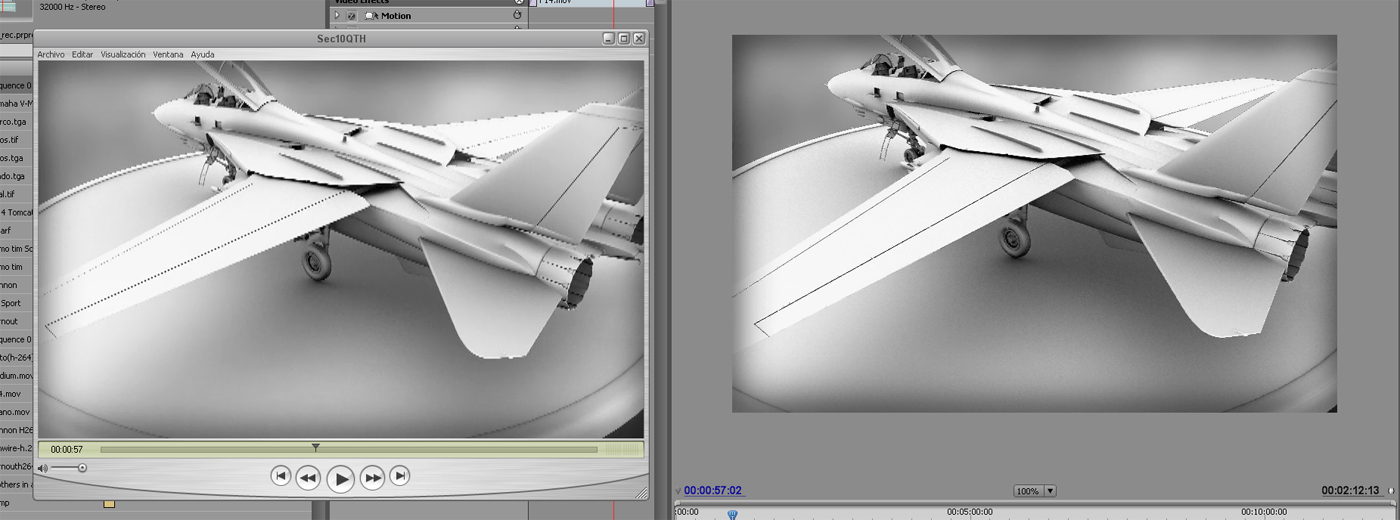Close the Sec10QTH window
This screenshot has height=520, width=1400.
point(639,38)
